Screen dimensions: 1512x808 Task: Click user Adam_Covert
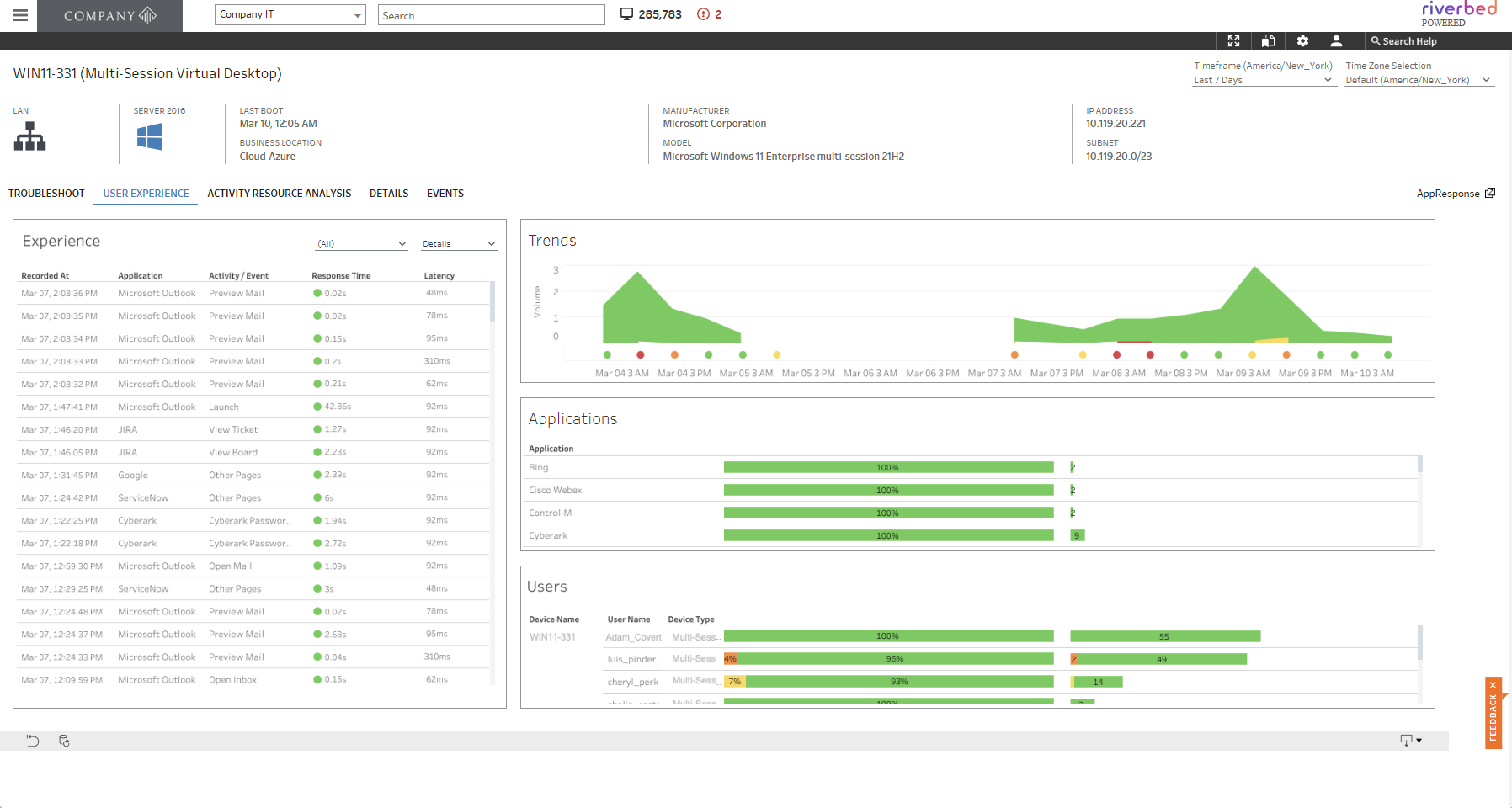tap(633, 637)
